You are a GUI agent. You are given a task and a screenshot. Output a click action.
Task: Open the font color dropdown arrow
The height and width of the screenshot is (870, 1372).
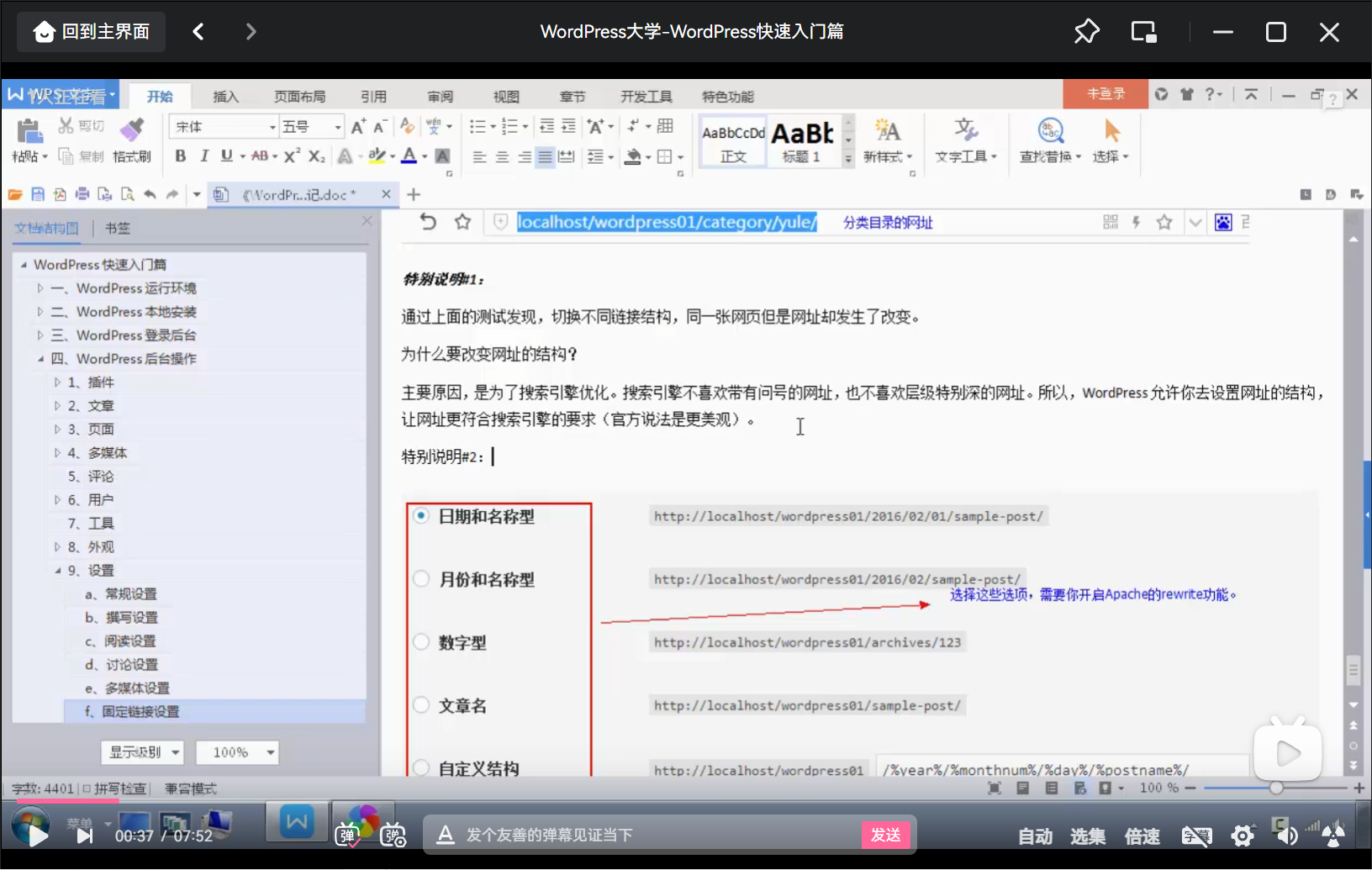425,157
